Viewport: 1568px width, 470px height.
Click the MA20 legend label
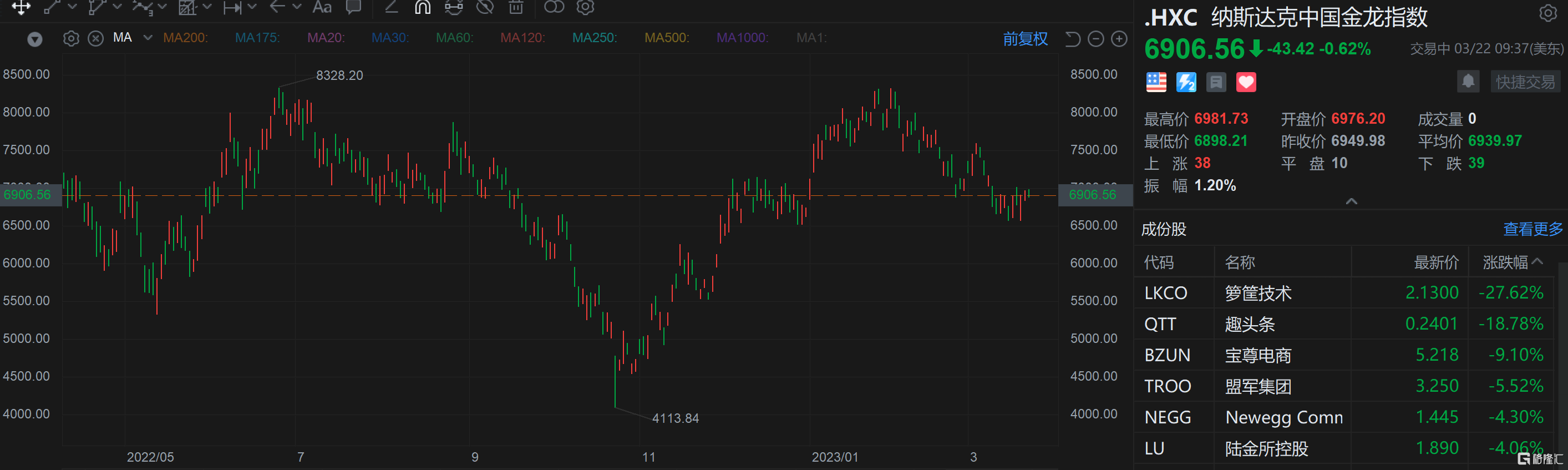coord(326,38)
